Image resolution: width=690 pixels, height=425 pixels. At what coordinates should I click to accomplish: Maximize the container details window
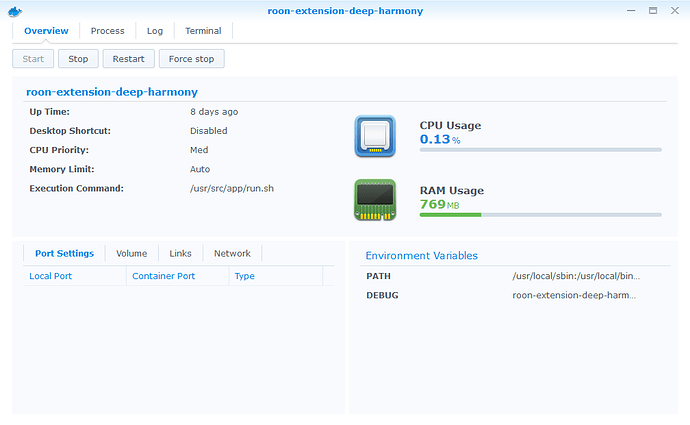(653, 11)
